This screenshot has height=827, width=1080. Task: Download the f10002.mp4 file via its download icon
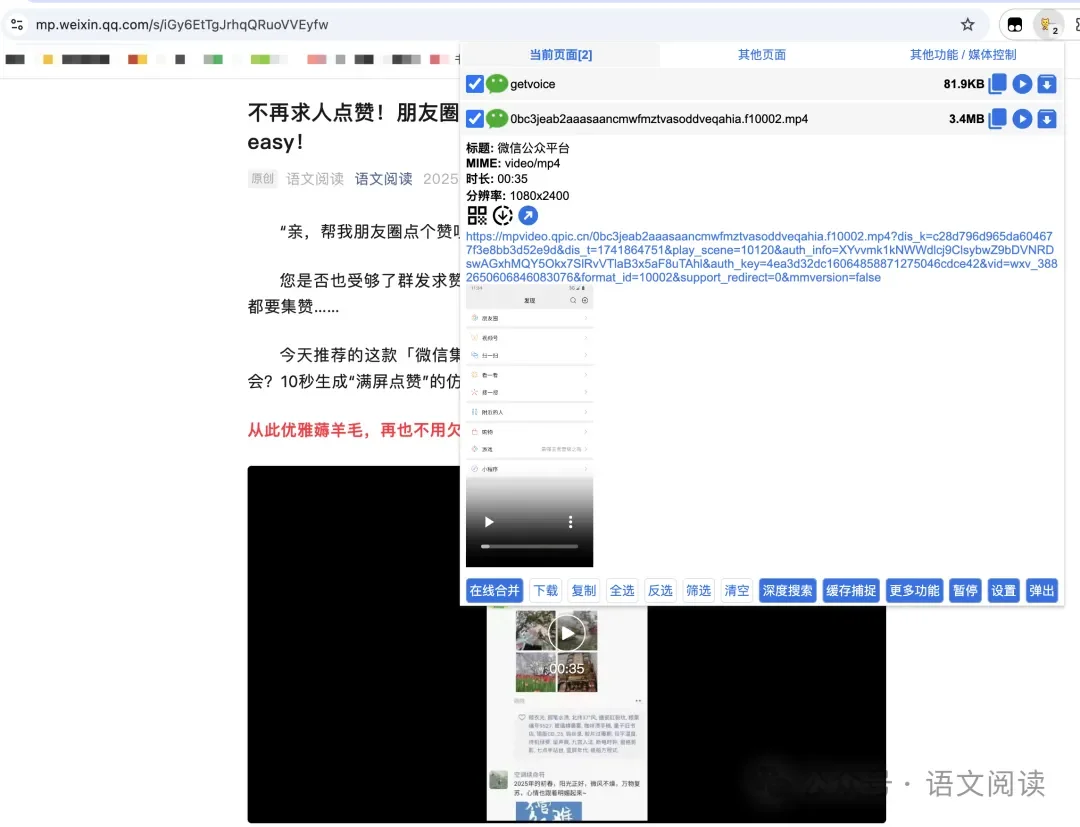coord(1046,119)
